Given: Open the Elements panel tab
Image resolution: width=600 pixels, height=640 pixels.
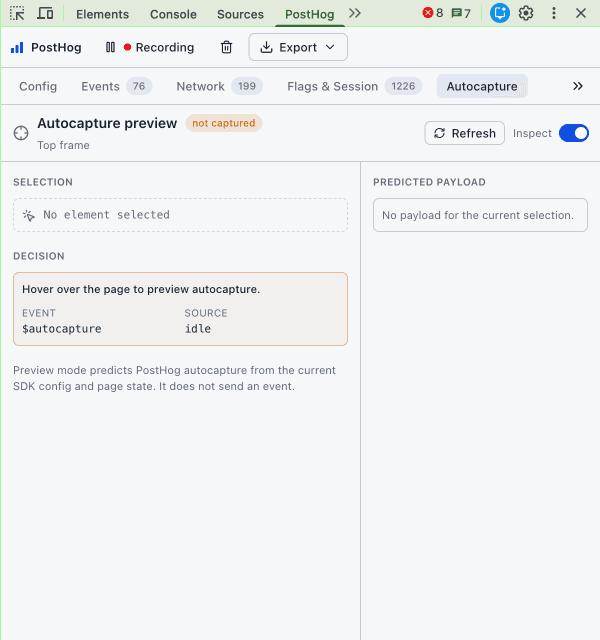Looking at the screenshot, I should 102,14.
